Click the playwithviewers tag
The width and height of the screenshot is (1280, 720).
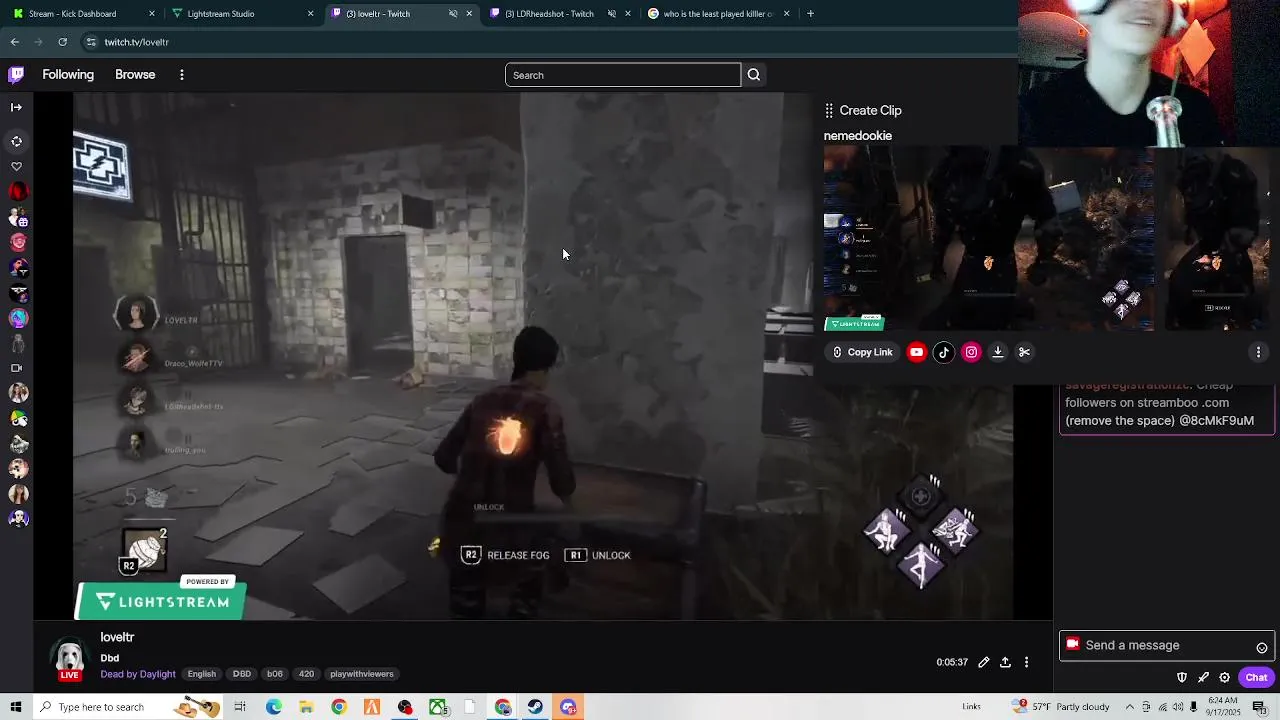[362, 674]
